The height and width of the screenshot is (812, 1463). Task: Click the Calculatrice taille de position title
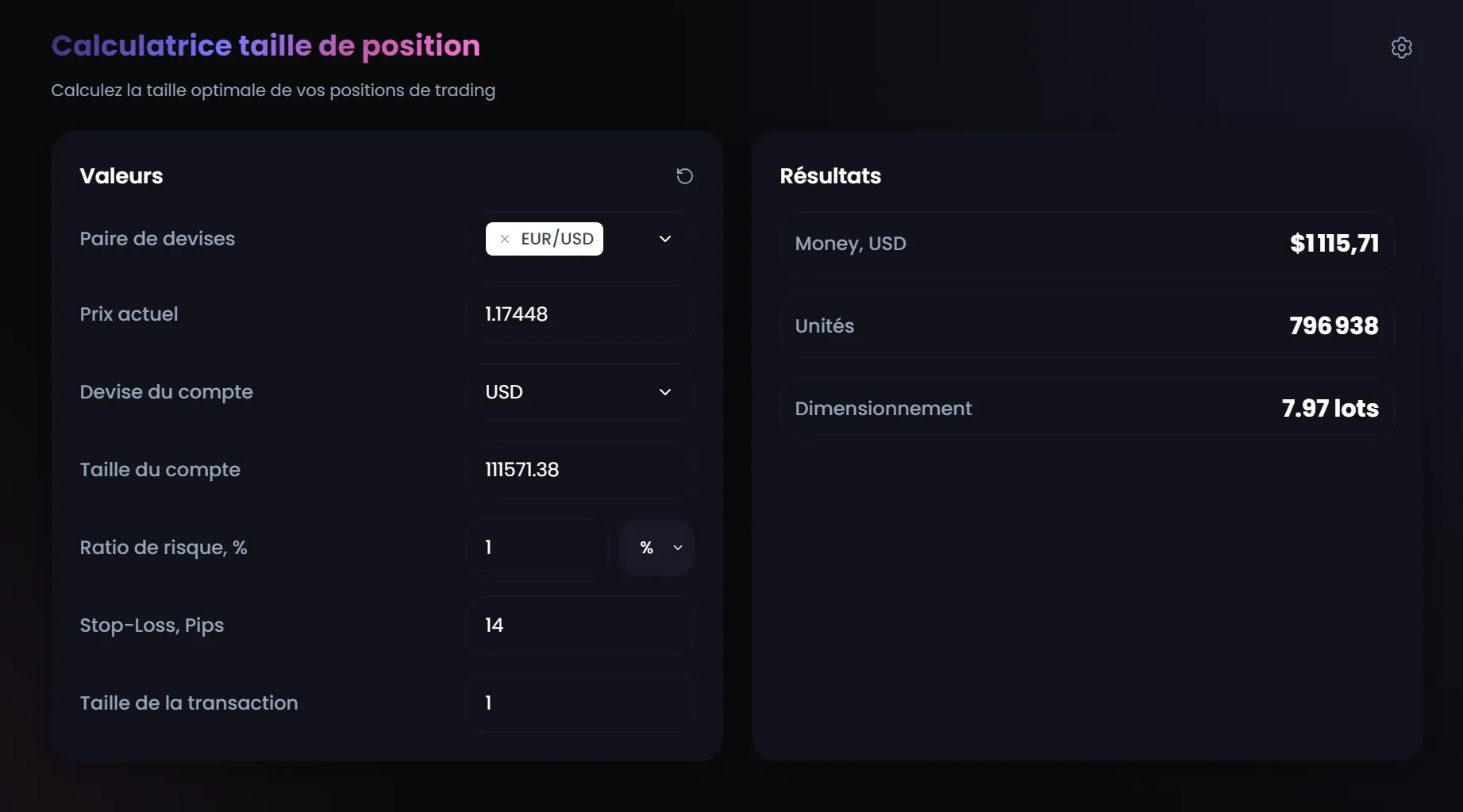coord(266,46)
